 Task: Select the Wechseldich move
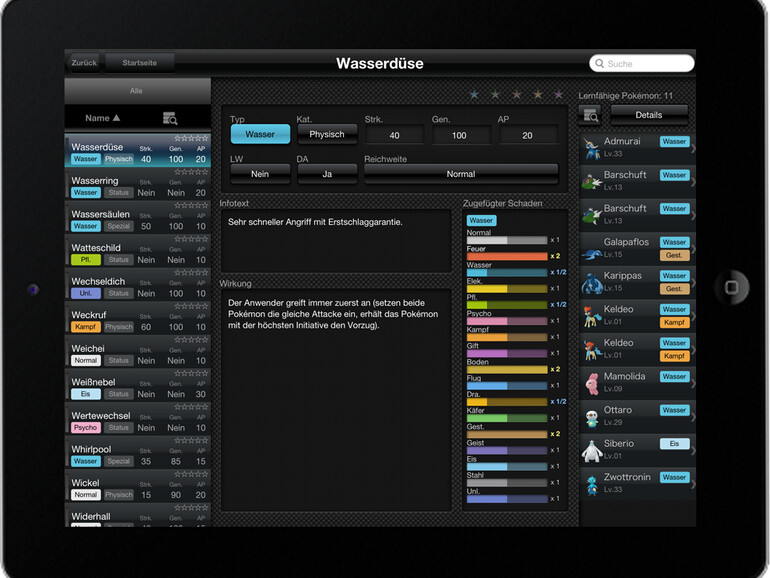138,285
